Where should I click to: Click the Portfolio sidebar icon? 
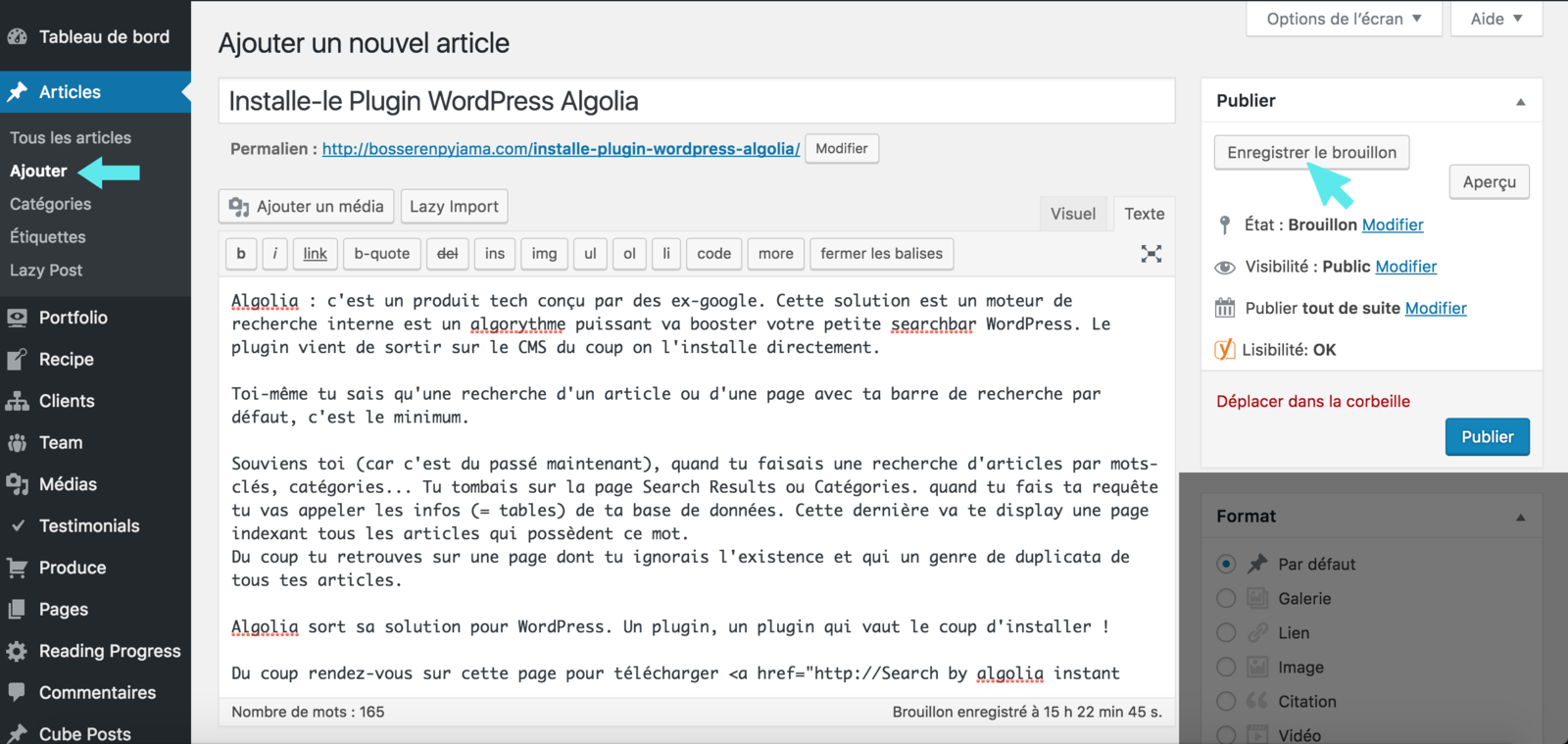(x=17, y=318)
